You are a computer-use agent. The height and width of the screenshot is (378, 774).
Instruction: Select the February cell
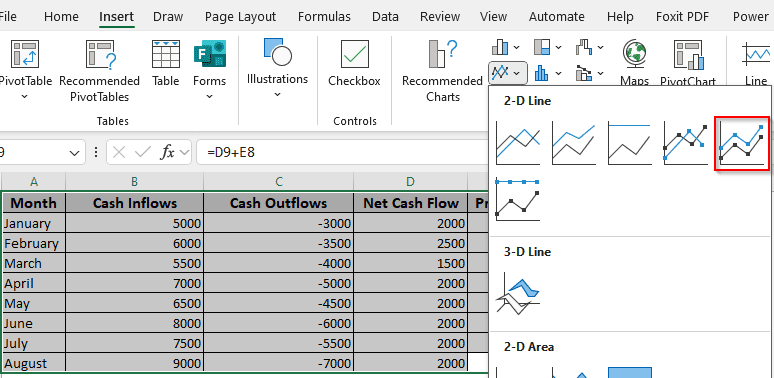pyautogui.click(x=34, y=243)
